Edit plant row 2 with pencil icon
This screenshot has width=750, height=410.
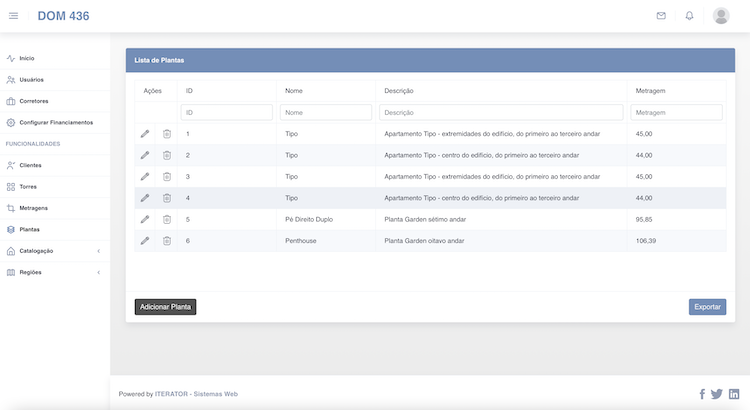click(x=145, y=155)
